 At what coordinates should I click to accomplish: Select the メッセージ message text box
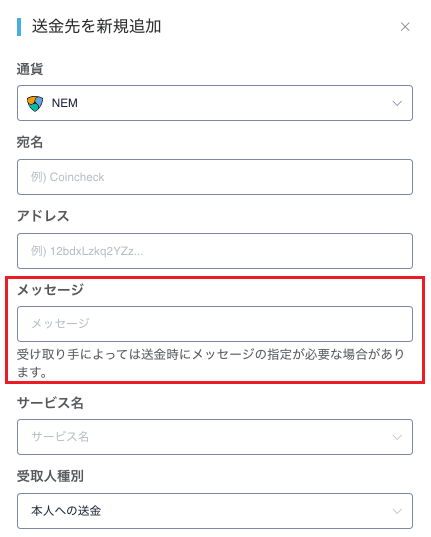point(215,324)
